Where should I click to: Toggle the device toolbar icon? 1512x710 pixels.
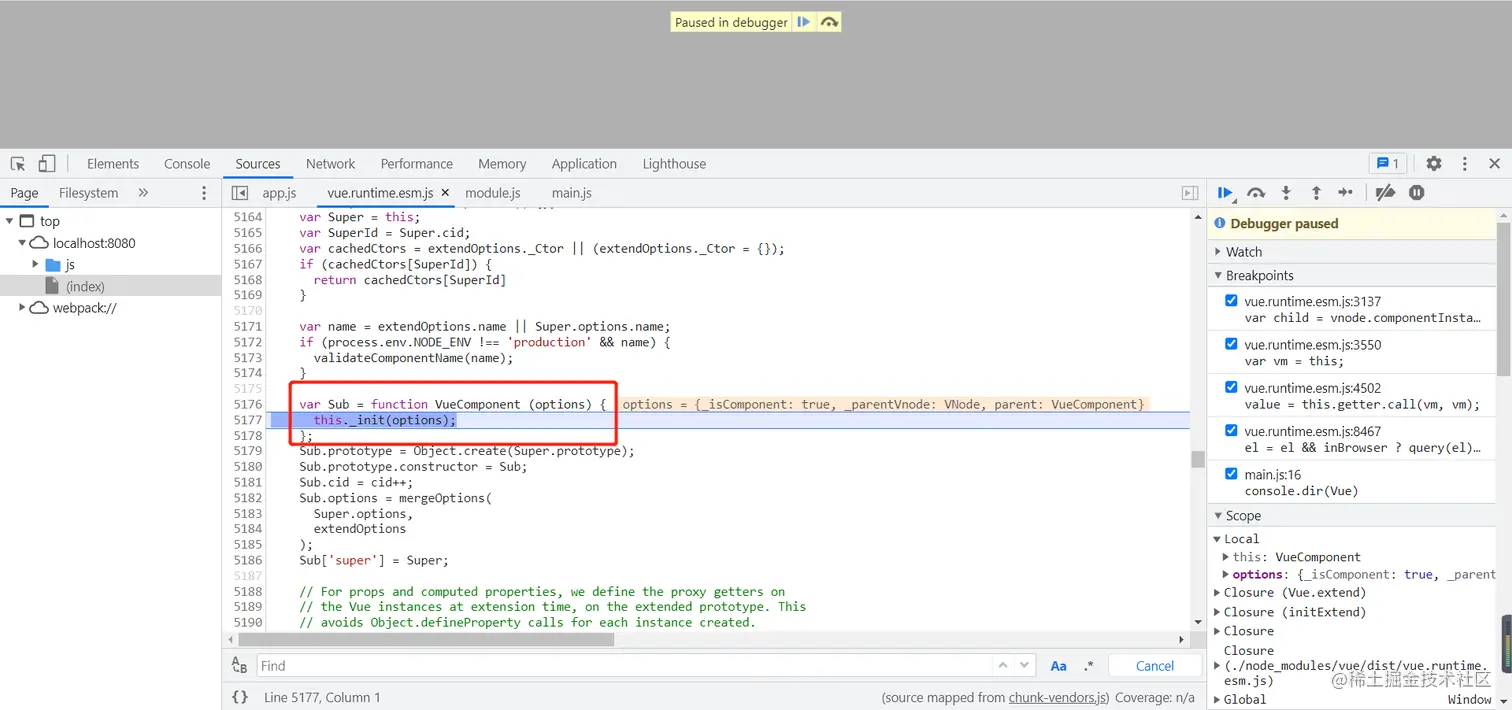(47, 164)
